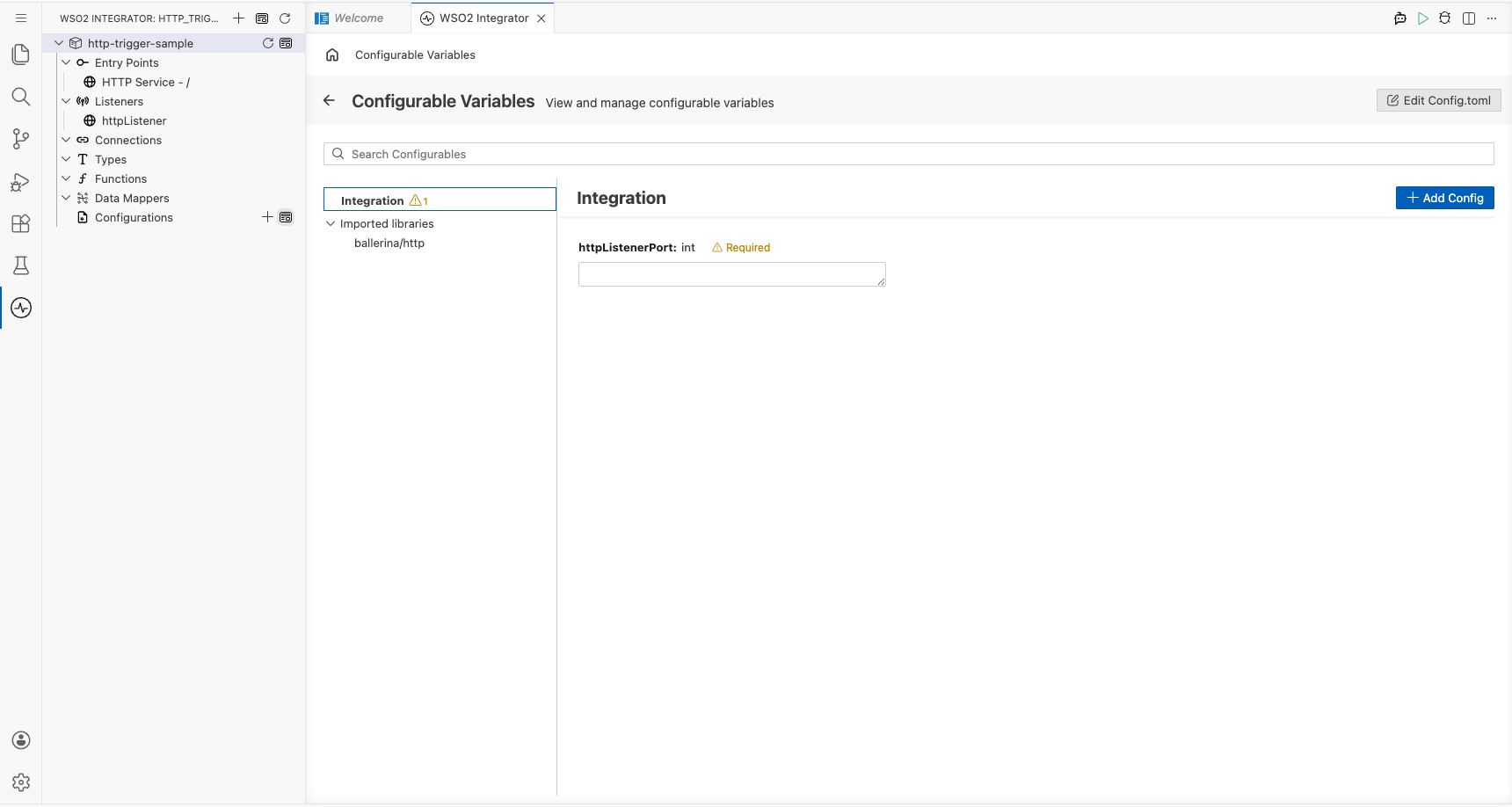Open Source Control icon in activity bar

coord(21,139)
